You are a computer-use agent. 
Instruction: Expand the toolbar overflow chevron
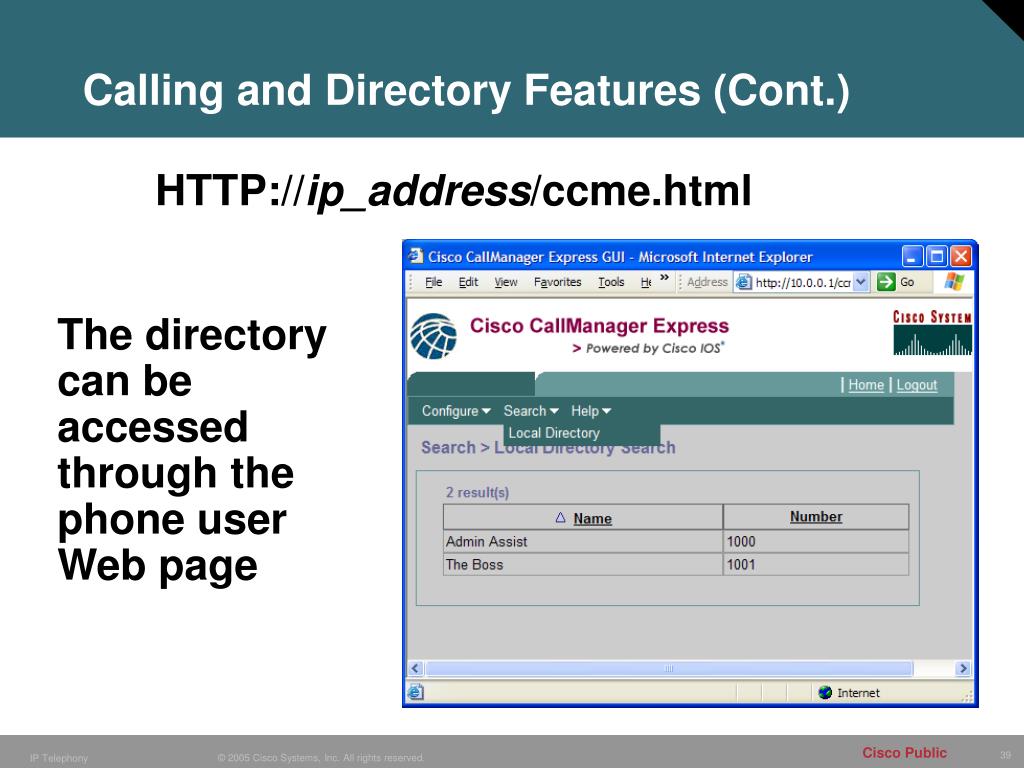pos(664,278)
